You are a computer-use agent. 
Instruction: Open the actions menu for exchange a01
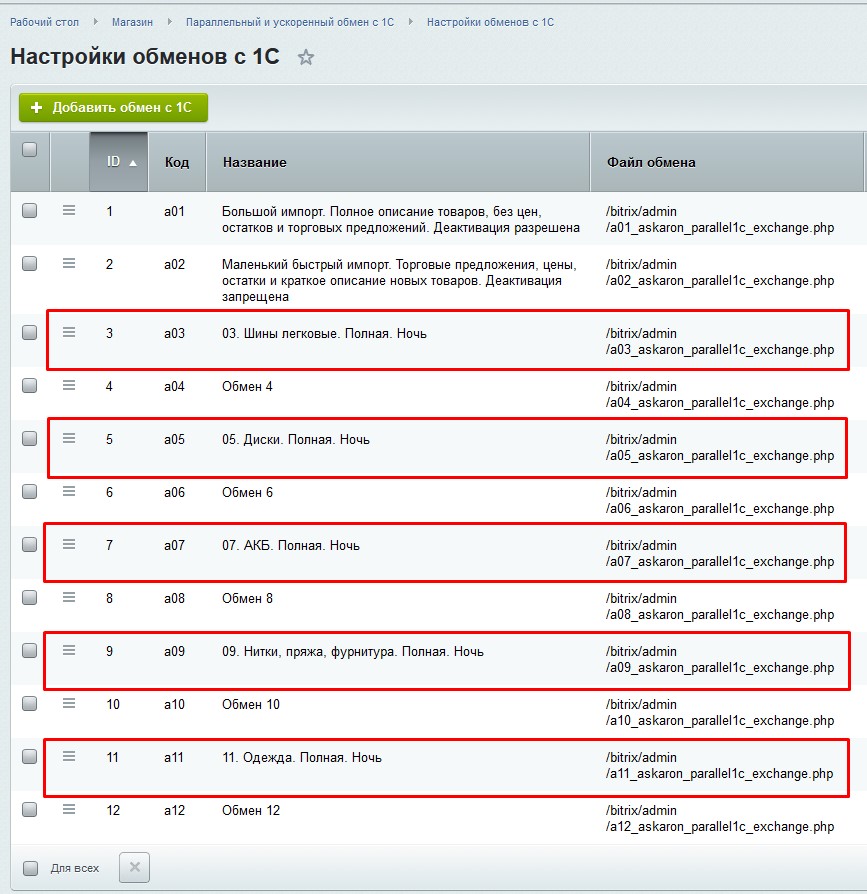tap(68, 211)
